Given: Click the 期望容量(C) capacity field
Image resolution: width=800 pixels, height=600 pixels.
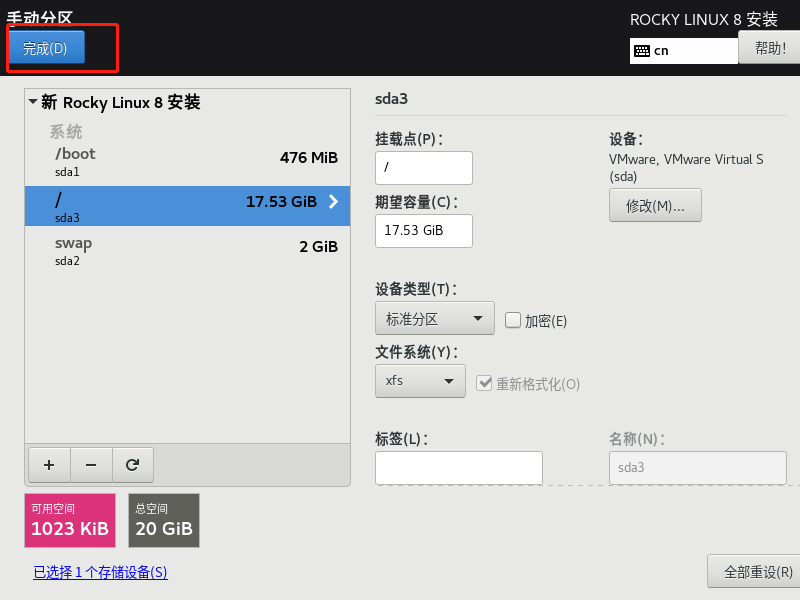Looking at the screenshot, I should 423,231.
